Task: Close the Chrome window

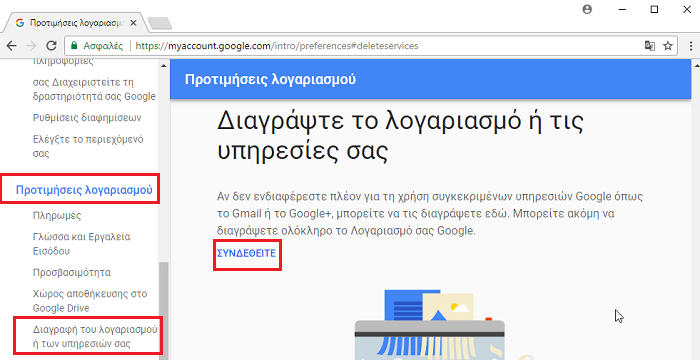Action: [x=688, y=9]
